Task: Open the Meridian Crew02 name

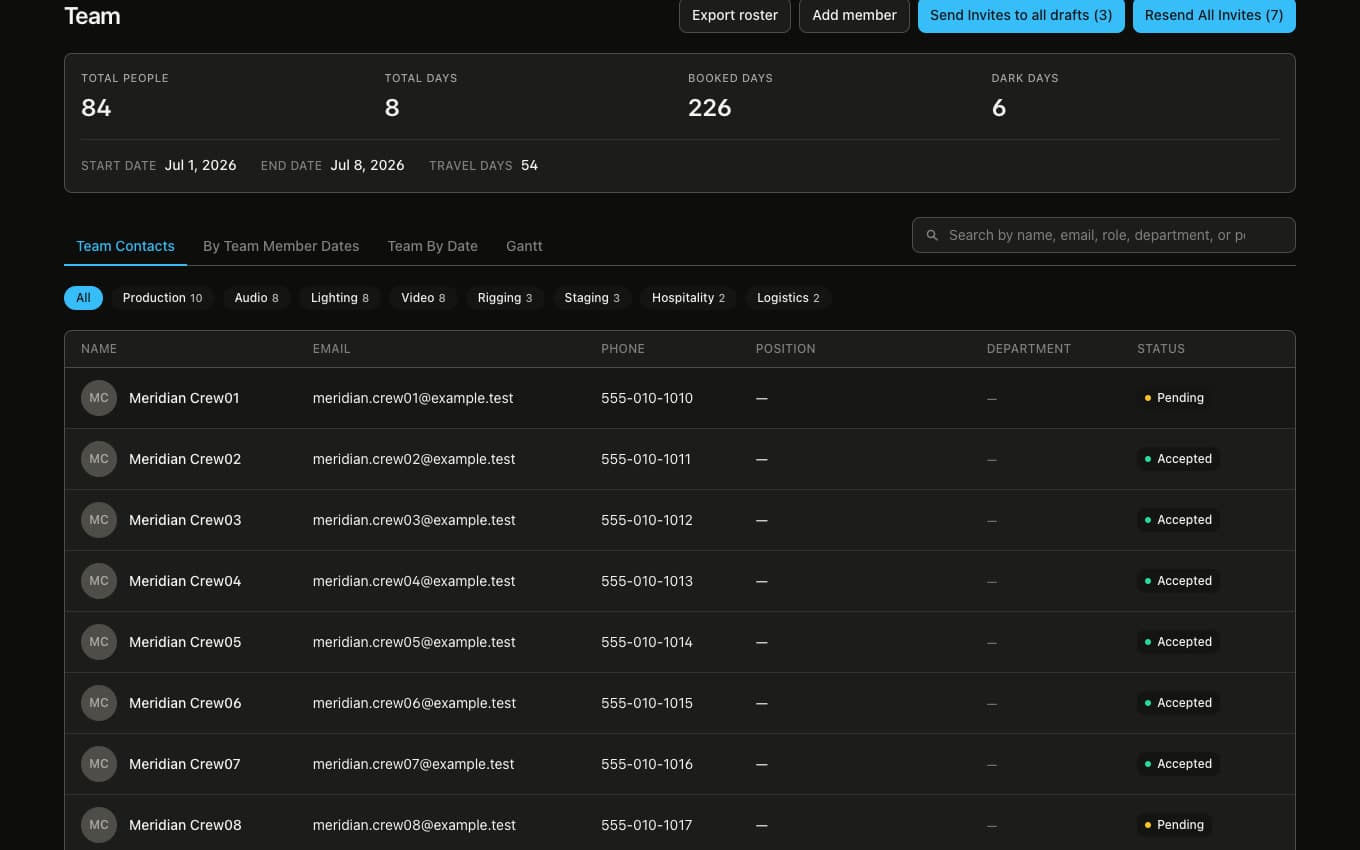Action: (x=185, y=459)
